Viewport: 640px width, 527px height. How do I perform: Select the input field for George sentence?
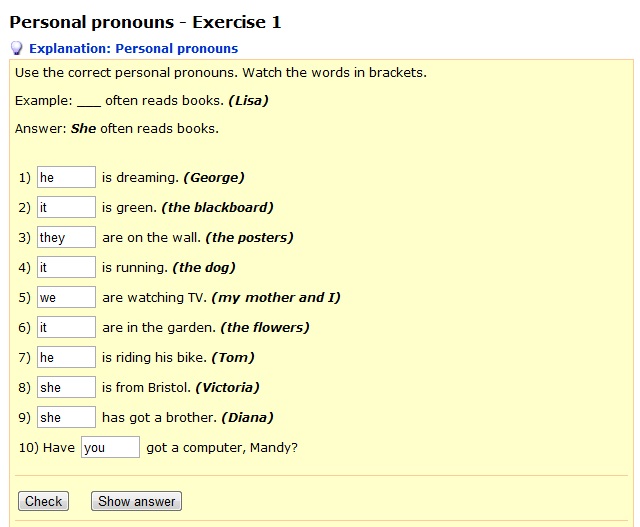(x=67, y=177)
